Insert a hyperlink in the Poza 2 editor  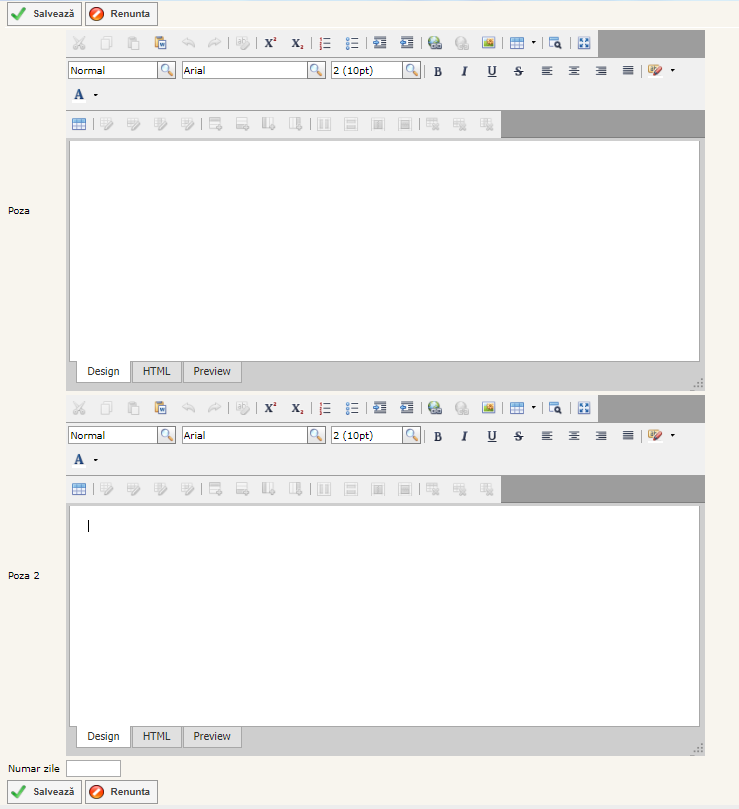[x=434, y=408]
